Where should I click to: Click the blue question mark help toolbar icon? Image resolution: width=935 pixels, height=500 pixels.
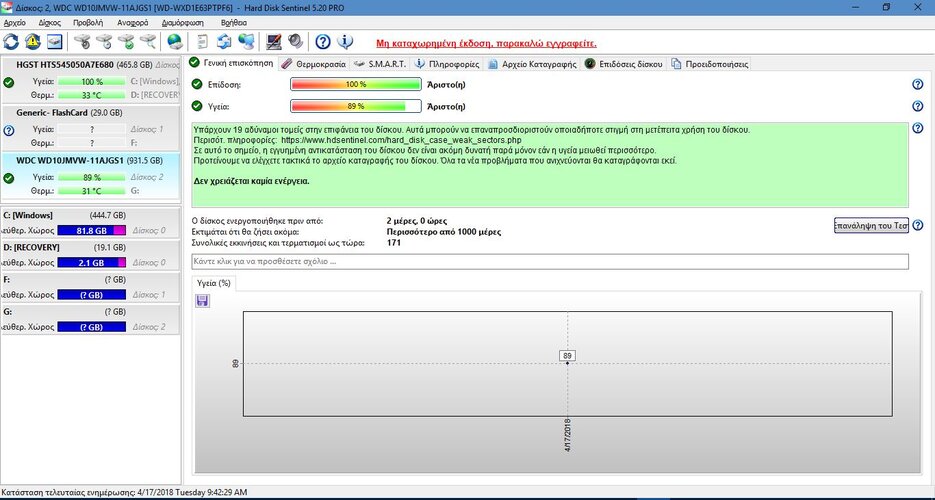323,42
